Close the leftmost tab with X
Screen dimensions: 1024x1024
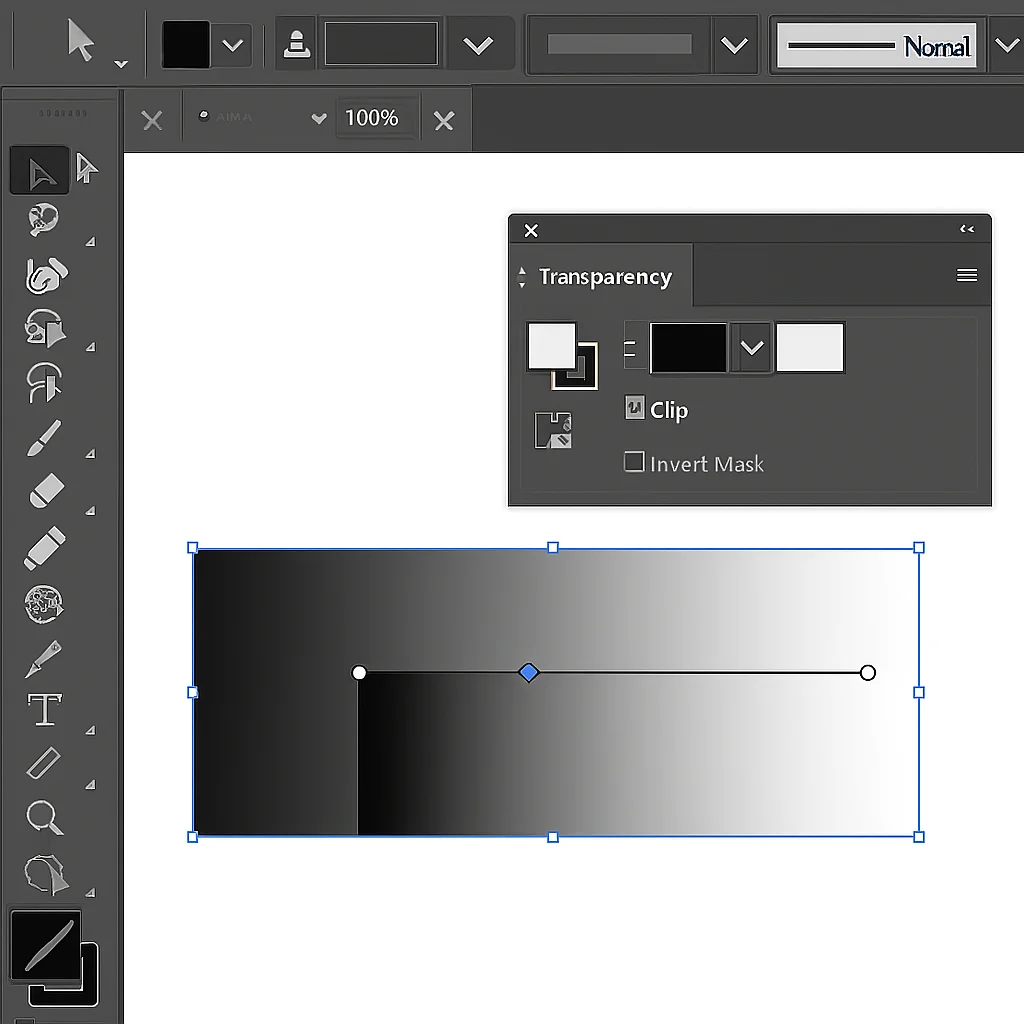click(x=152, y=120)
